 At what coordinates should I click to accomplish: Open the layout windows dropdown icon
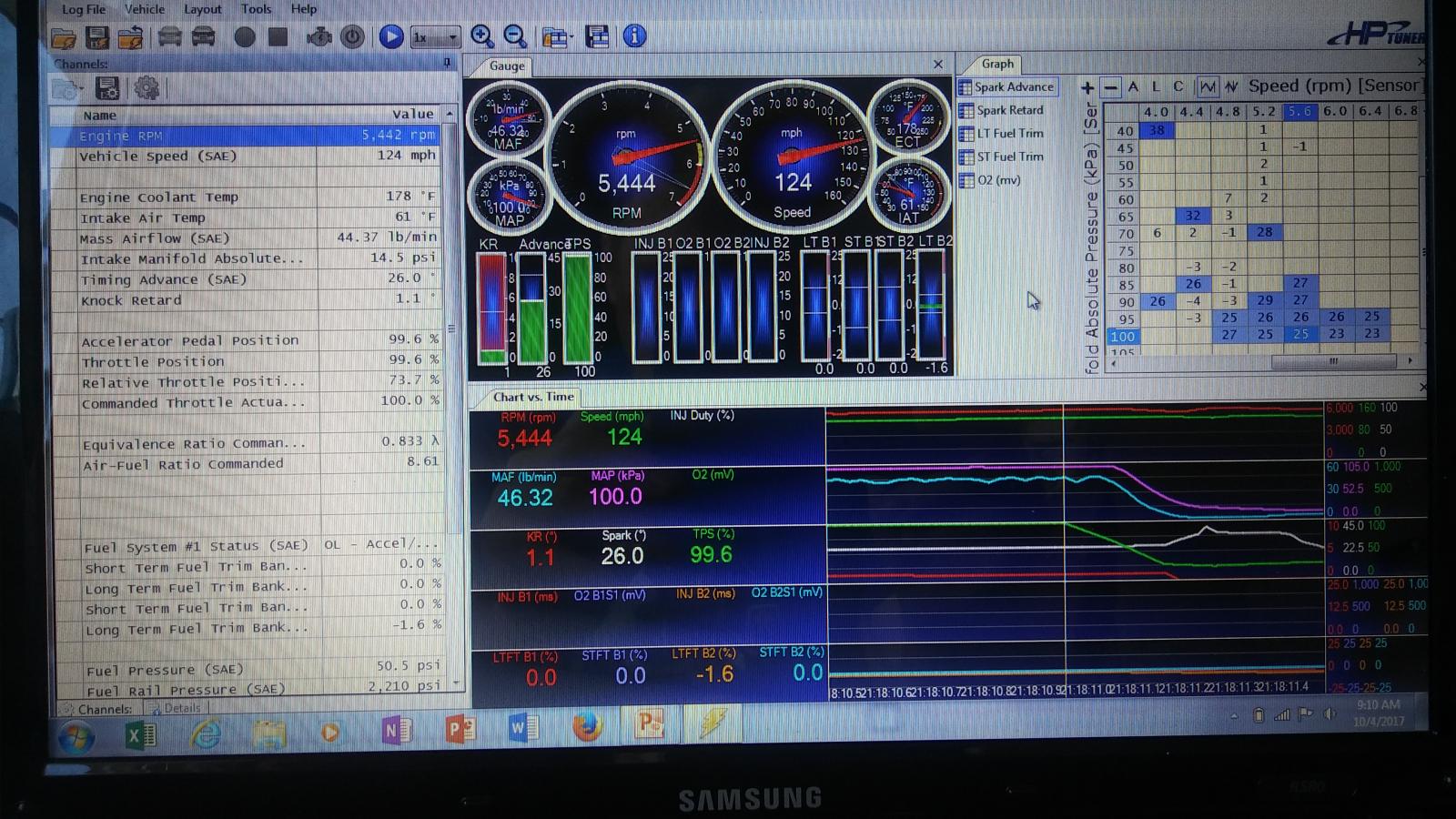click(x=556, y=37)
